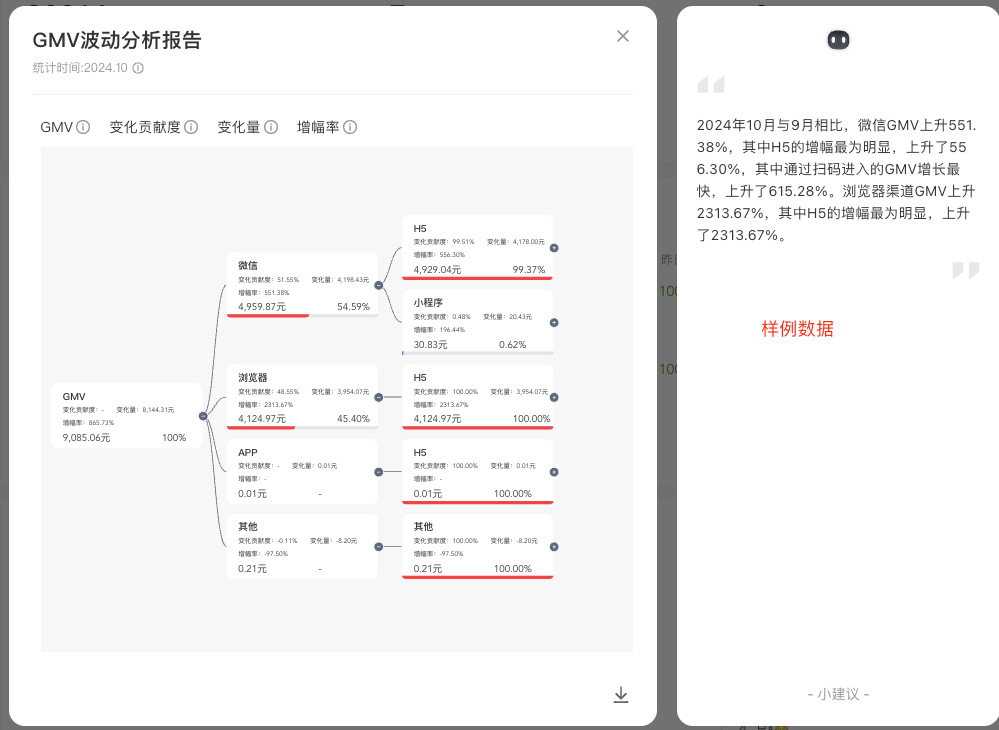Collapse the GMV root node
999x730 pixels.
204,414
